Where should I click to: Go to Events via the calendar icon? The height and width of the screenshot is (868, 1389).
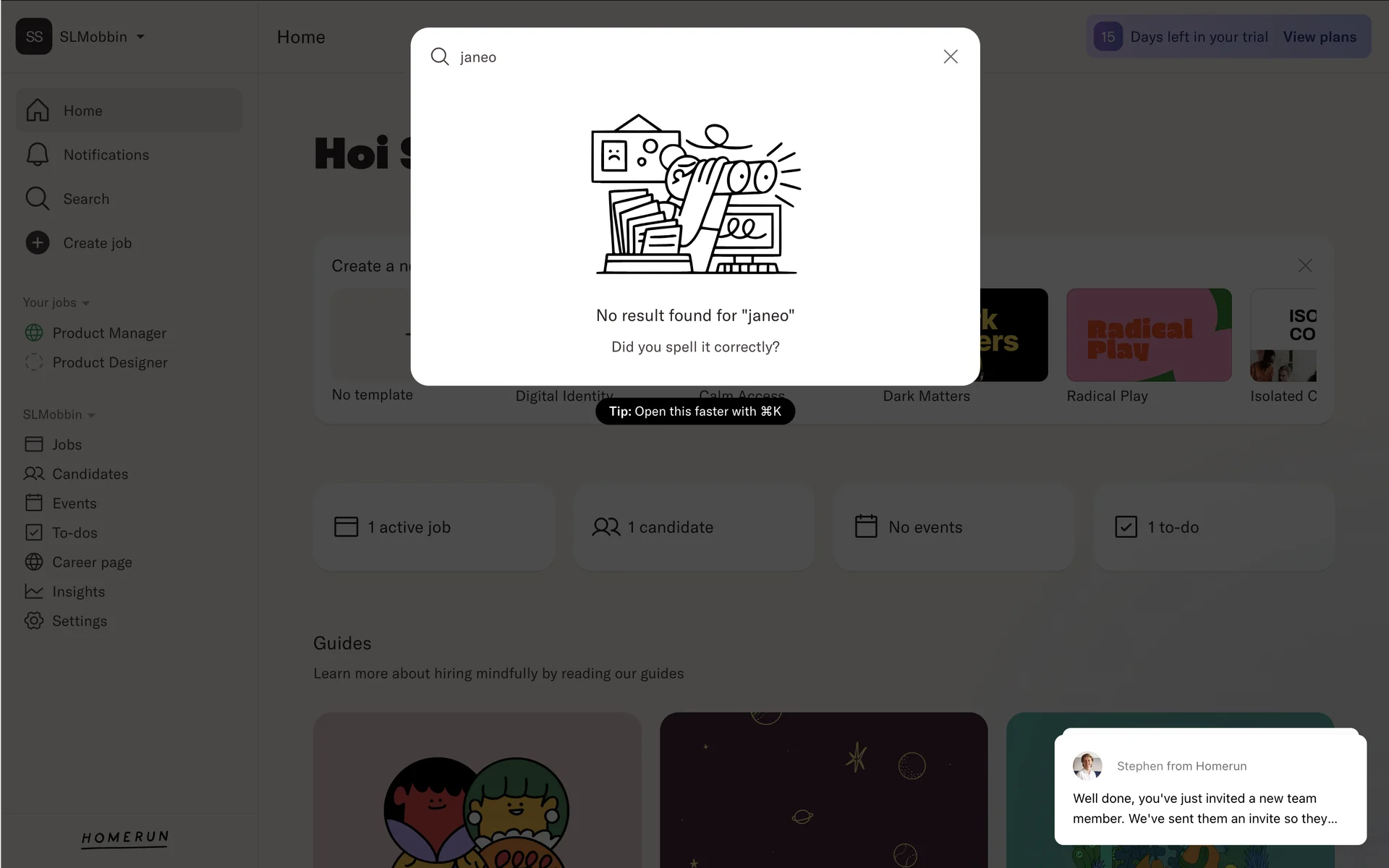[34, 503]
